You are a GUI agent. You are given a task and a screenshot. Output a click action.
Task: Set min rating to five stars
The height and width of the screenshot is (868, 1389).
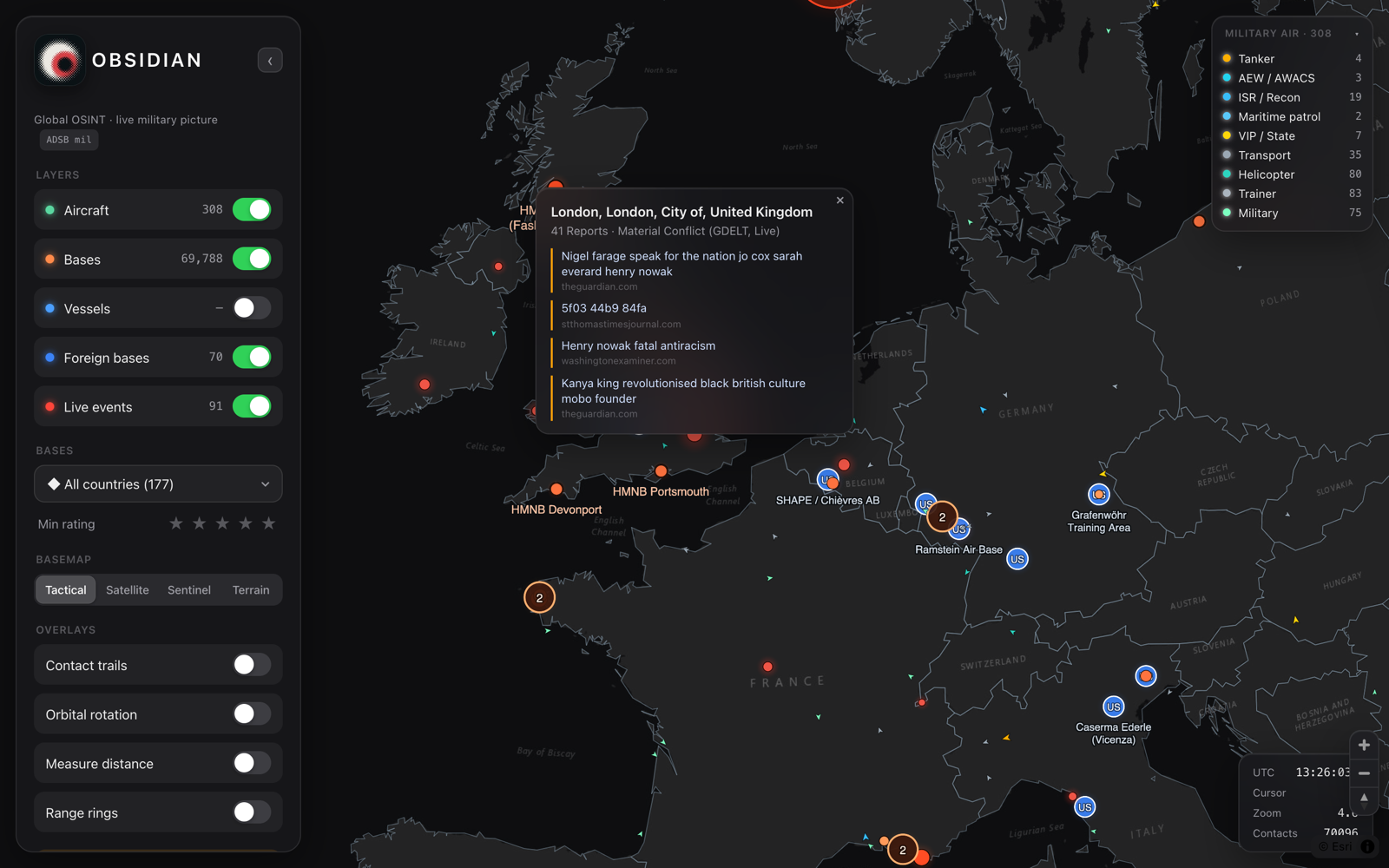click(x=268, y=523)
